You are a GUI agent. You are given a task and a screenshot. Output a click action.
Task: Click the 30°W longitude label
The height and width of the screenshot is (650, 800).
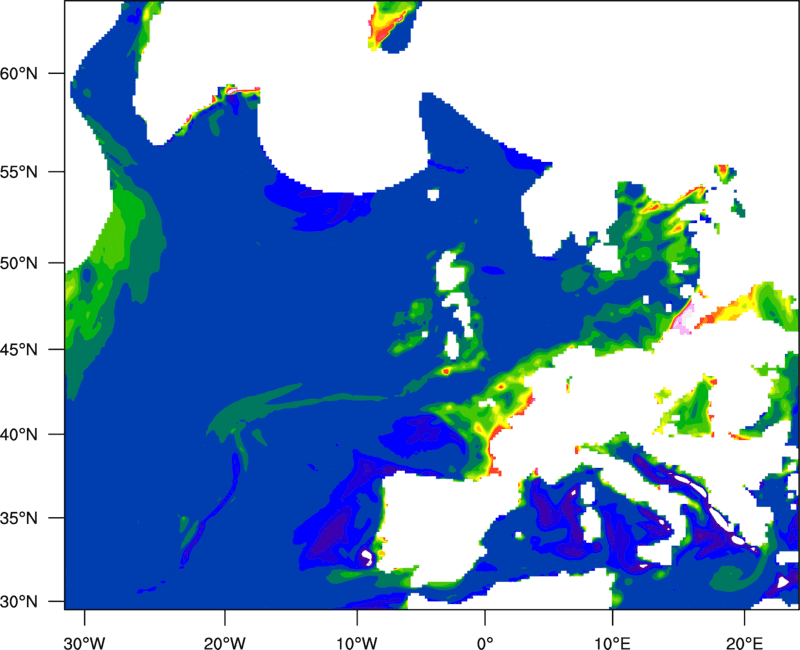point(85,643)
